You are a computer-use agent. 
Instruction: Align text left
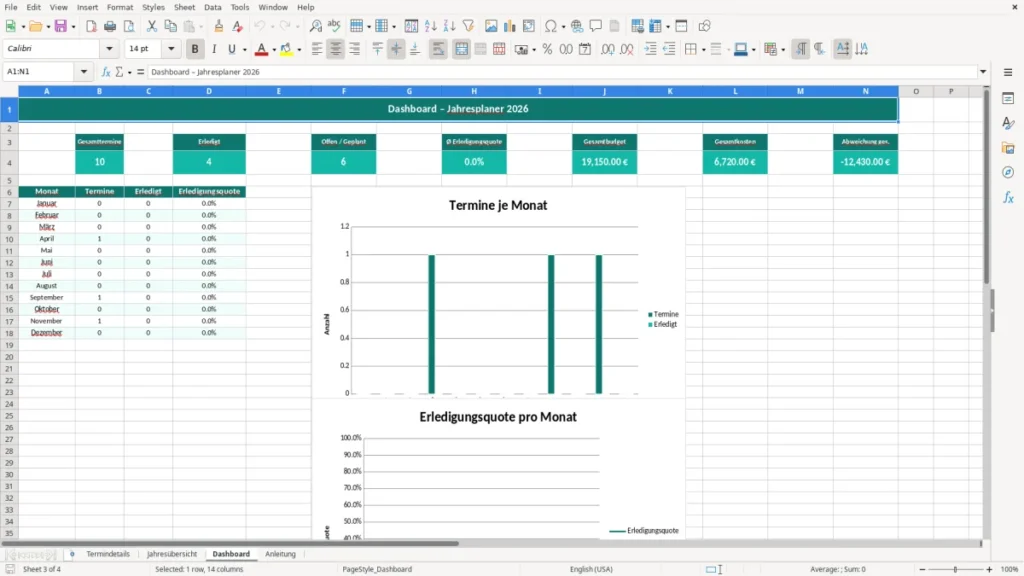click(x=317, y=49)
